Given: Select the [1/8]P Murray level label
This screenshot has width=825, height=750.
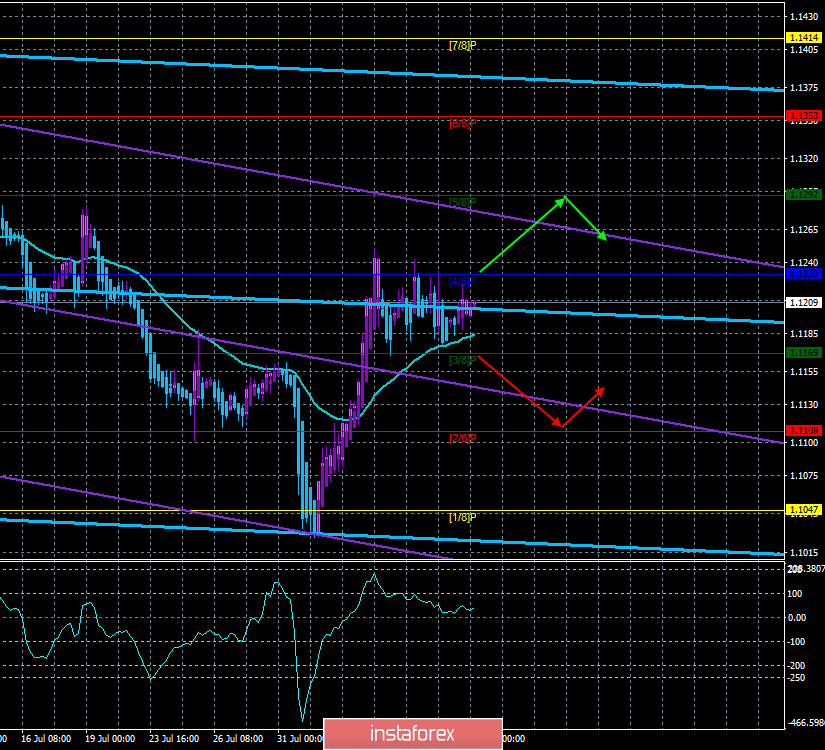Looking at the screenshot, I should (462, 517).
